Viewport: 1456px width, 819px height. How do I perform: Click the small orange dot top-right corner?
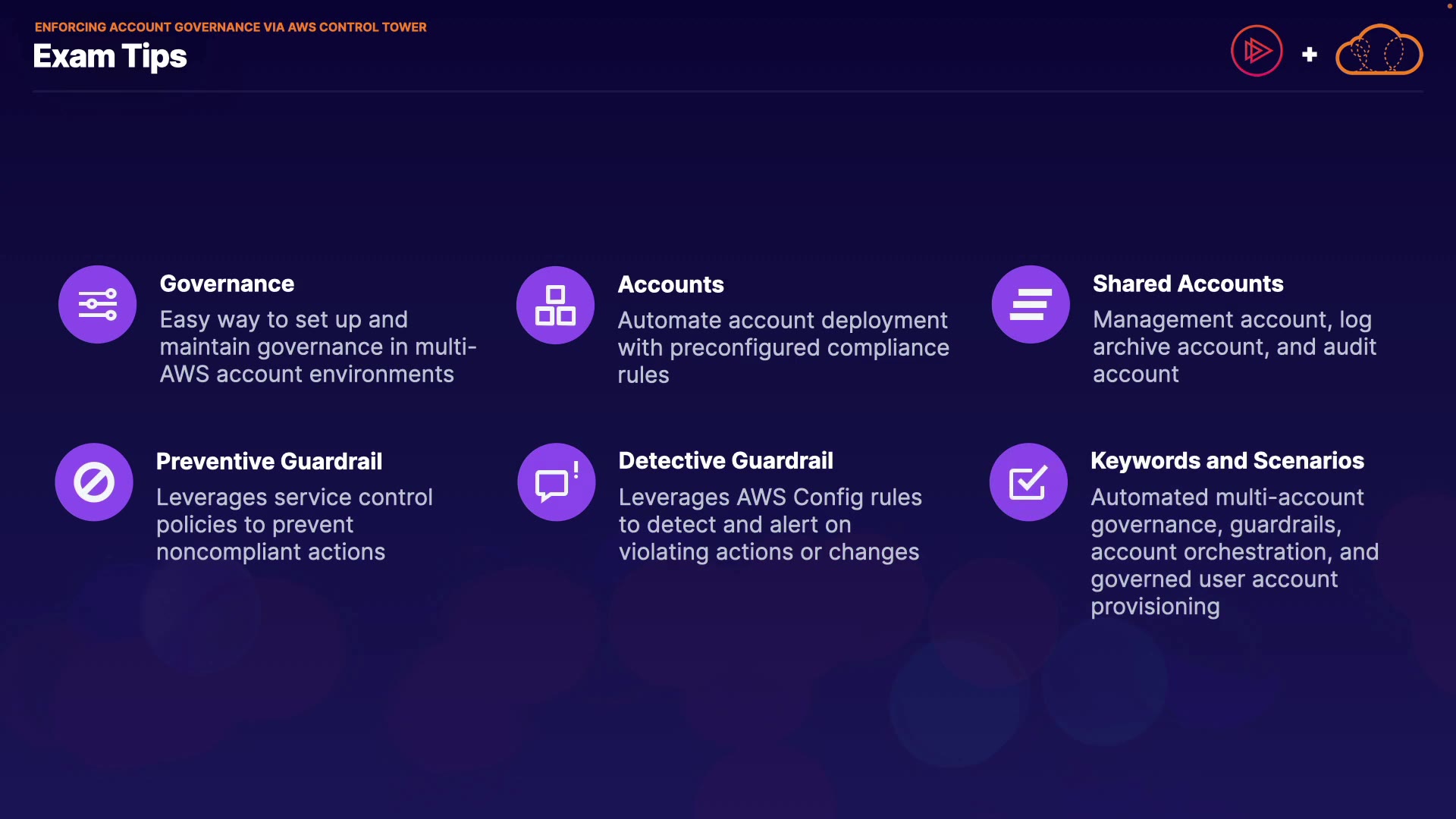click(x=1449, y=6)
